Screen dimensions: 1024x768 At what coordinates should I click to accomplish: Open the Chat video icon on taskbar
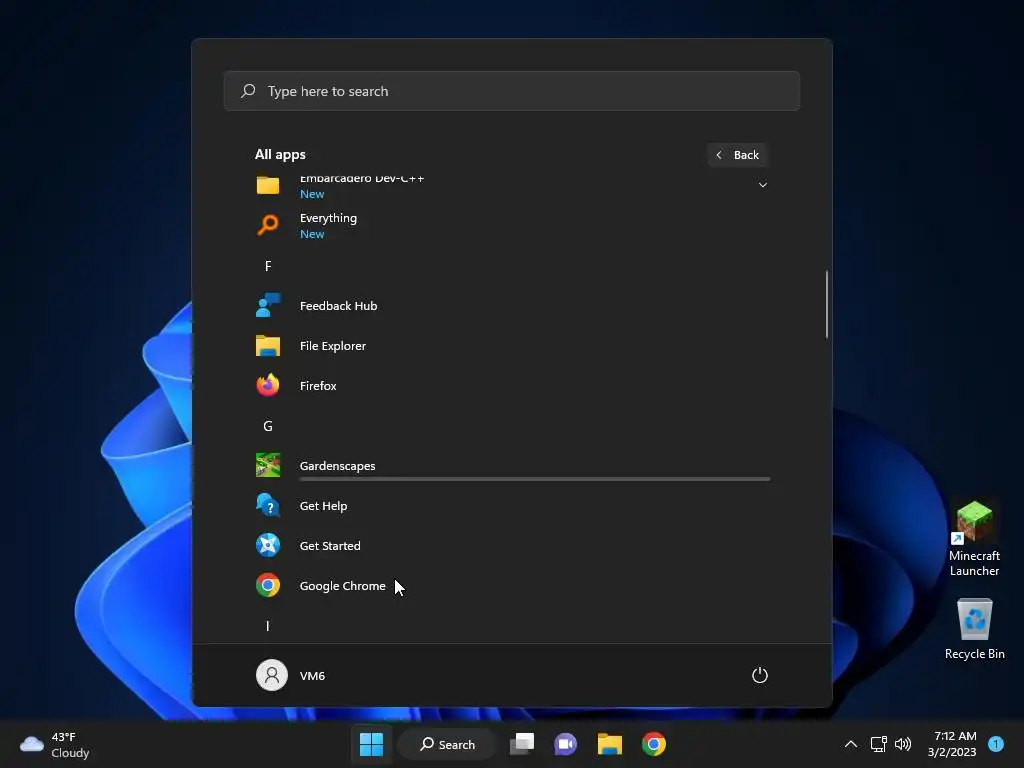point(566,744)
